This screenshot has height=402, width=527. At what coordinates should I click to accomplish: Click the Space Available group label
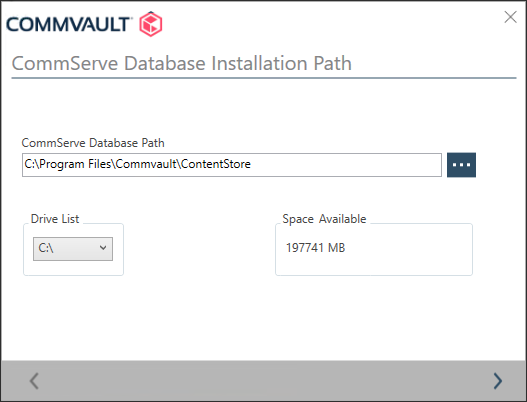tap(324, 219)
